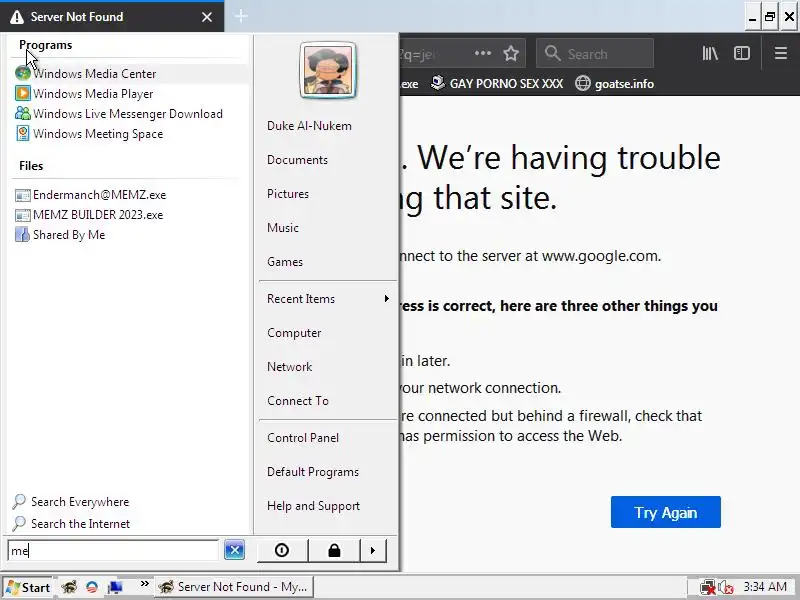Open Computer from Start menu
The width and height of the screenshot is (800, 600).
point(294,333)
